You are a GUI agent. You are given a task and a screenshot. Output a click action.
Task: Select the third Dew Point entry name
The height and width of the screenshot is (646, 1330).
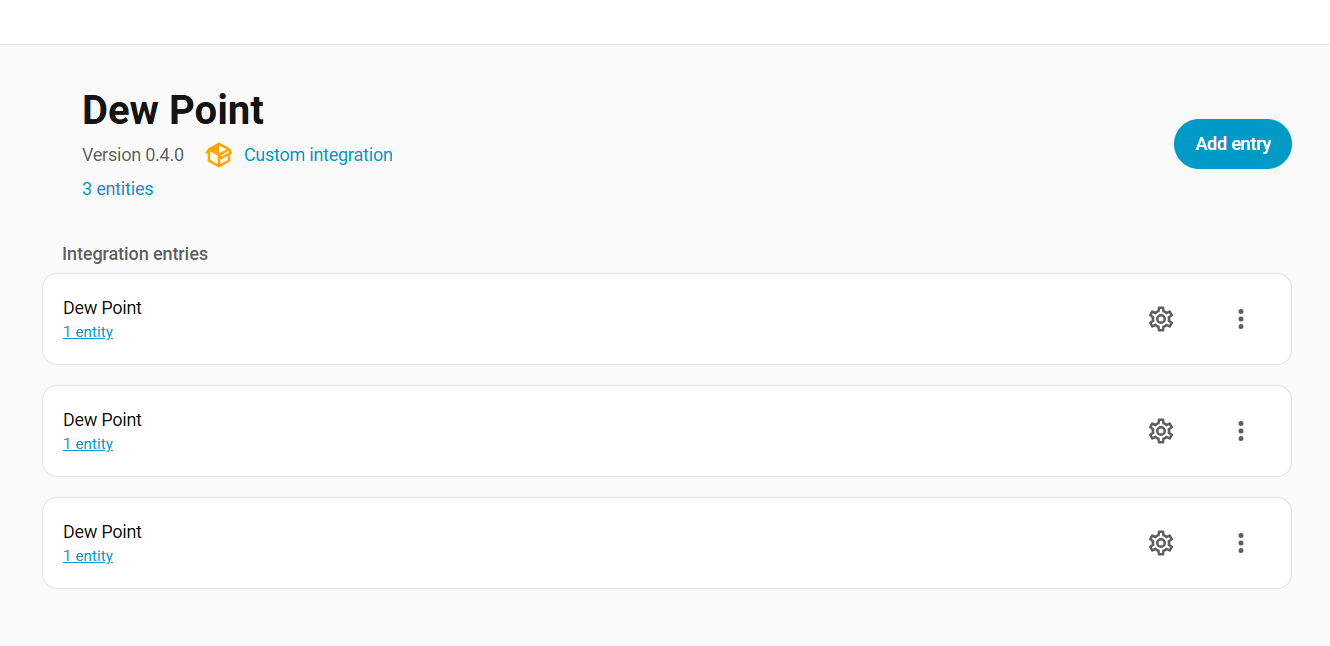click(102, 532)
